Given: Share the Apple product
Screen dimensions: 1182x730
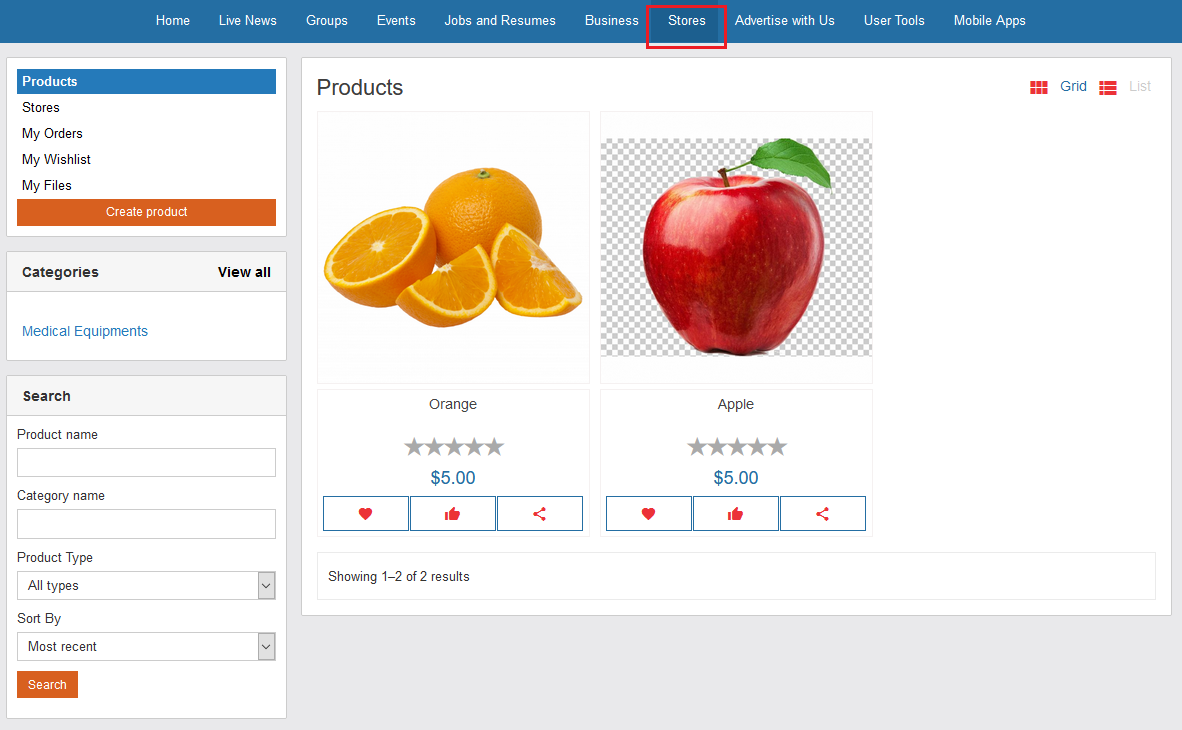Looking at the screenshot, I should click(x=822, y=514).
